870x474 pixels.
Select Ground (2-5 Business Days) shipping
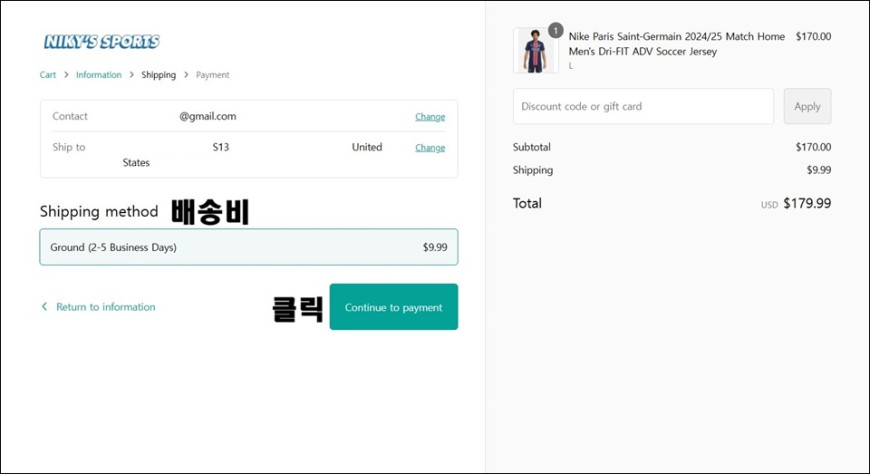[249, 247]
